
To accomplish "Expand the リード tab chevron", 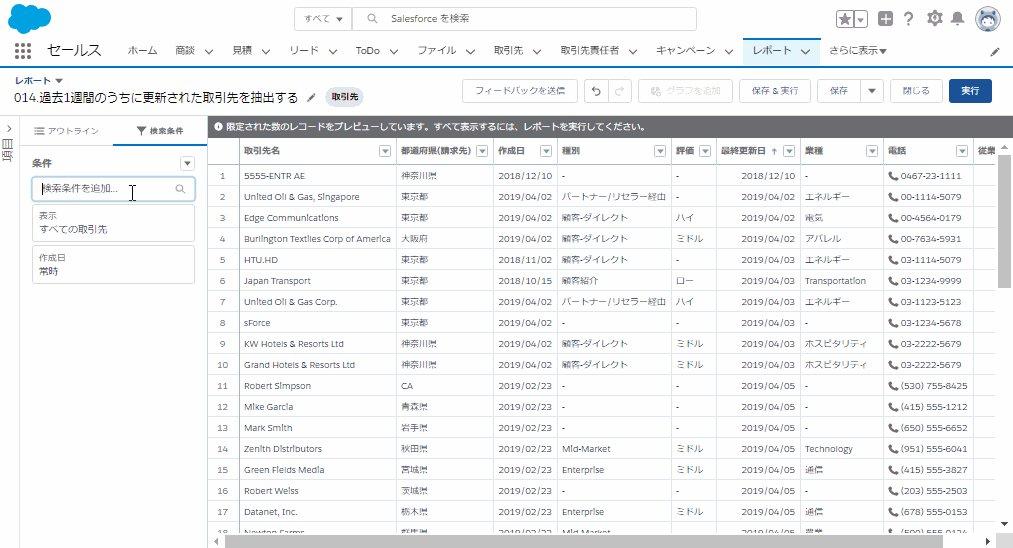I will tap(333, 51).
